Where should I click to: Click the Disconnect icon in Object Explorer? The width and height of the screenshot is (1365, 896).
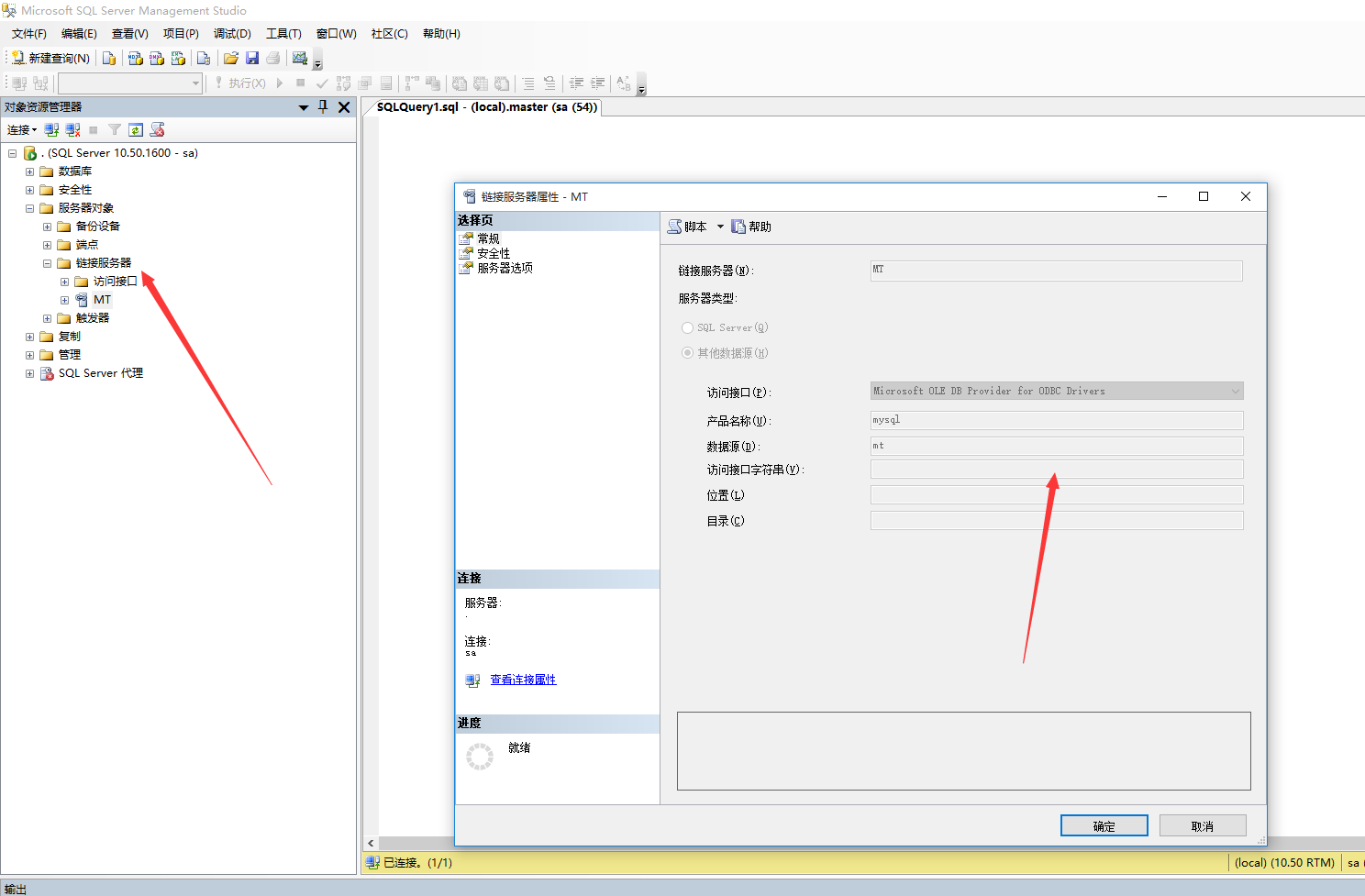click(x=72, y=130)
